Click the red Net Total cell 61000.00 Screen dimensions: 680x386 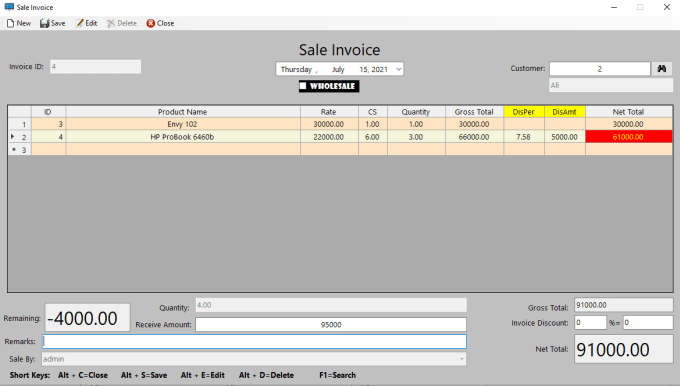coord(628,137)
